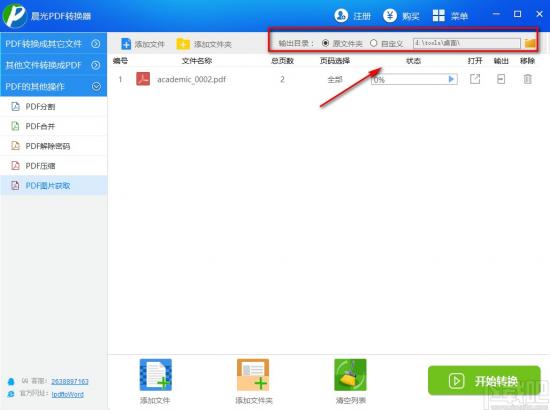The width and height of the screenshot is (550, 410).
Task: Click the output directory path field
Action: pos(467,43)
